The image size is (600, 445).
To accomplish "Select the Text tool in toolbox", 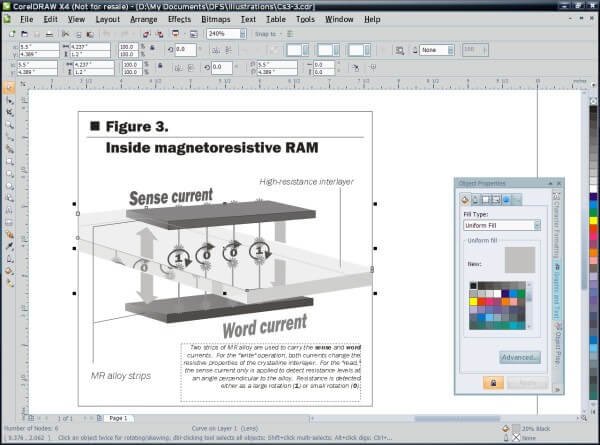I will click(10, 210).
